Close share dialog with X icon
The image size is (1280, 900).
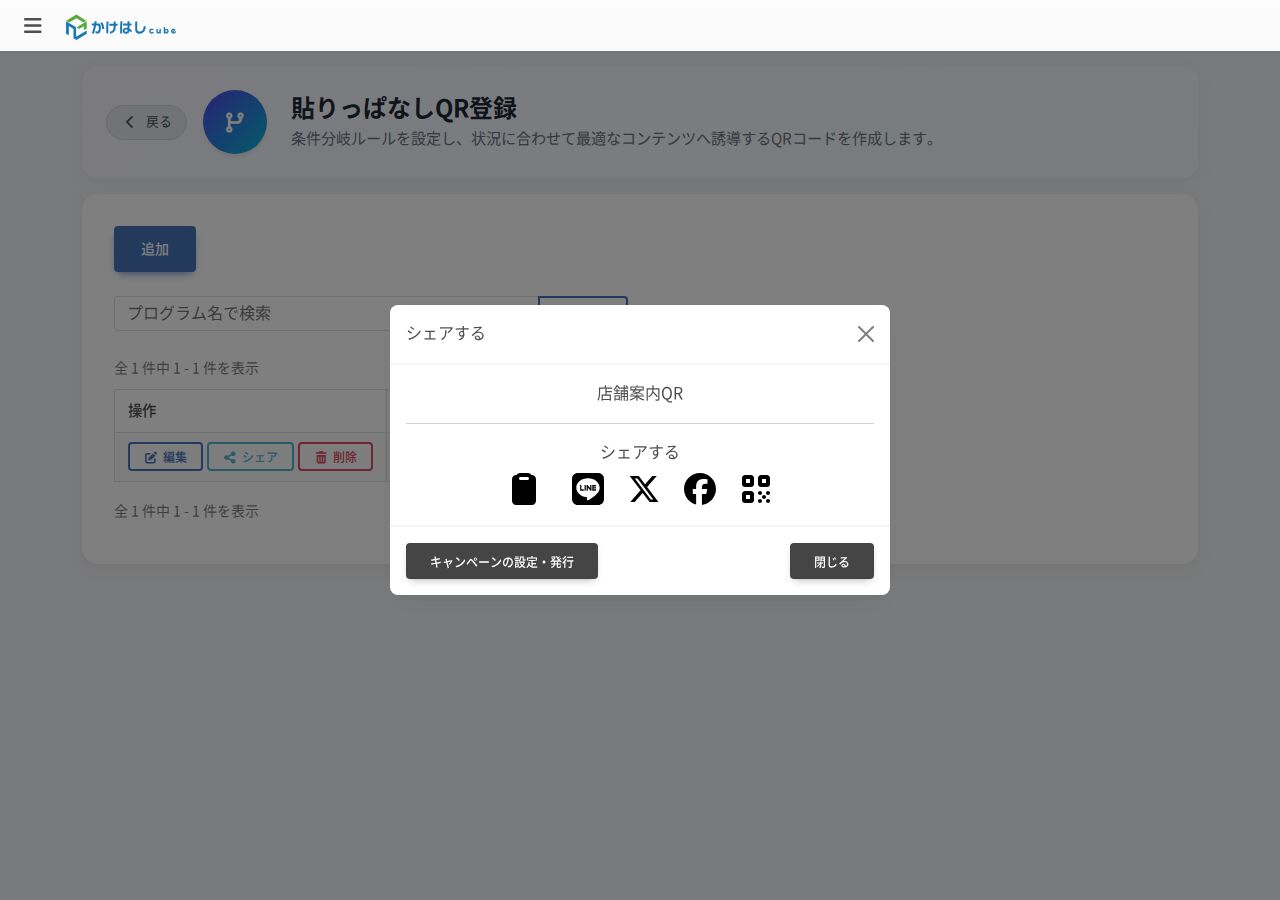pos(866,334)
